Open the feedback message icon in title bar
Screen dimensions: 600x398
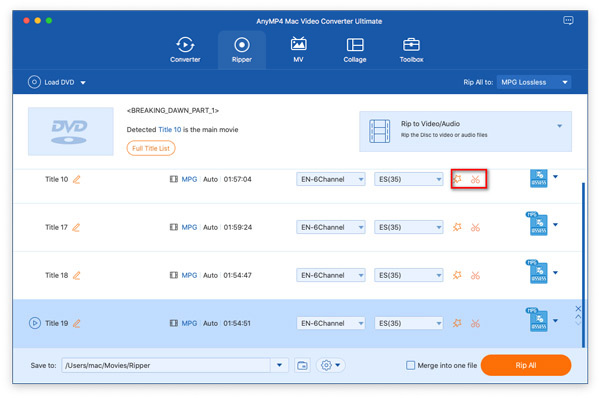click(x=568, y=20)
